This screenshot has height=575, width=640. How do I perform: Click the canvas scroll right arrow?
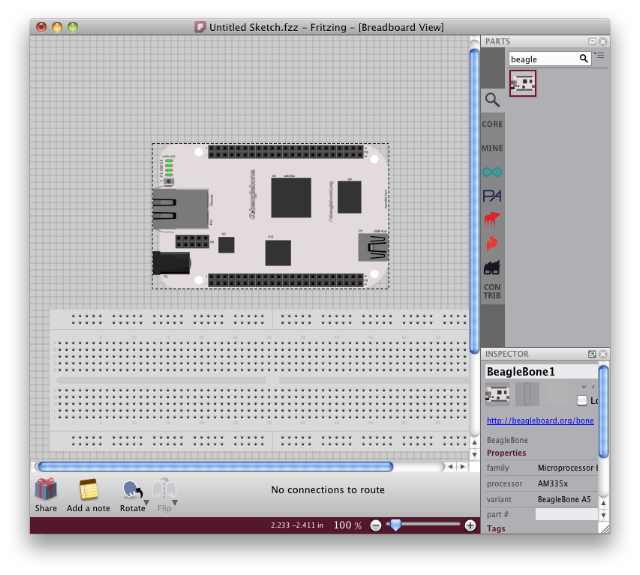click(462, 467)
